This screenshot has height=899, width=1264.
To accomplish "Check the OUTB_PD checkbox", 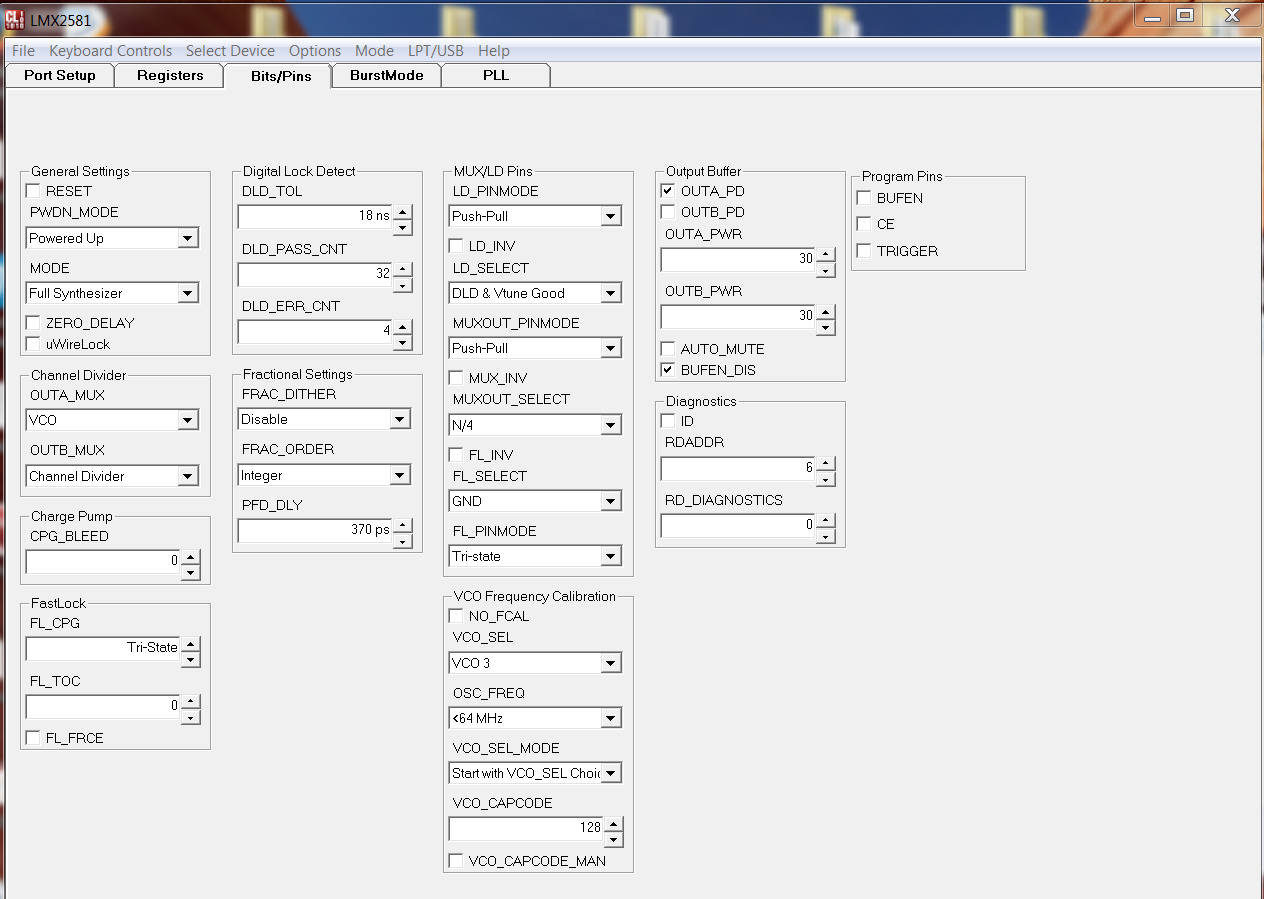I will [x=668, y=212].
